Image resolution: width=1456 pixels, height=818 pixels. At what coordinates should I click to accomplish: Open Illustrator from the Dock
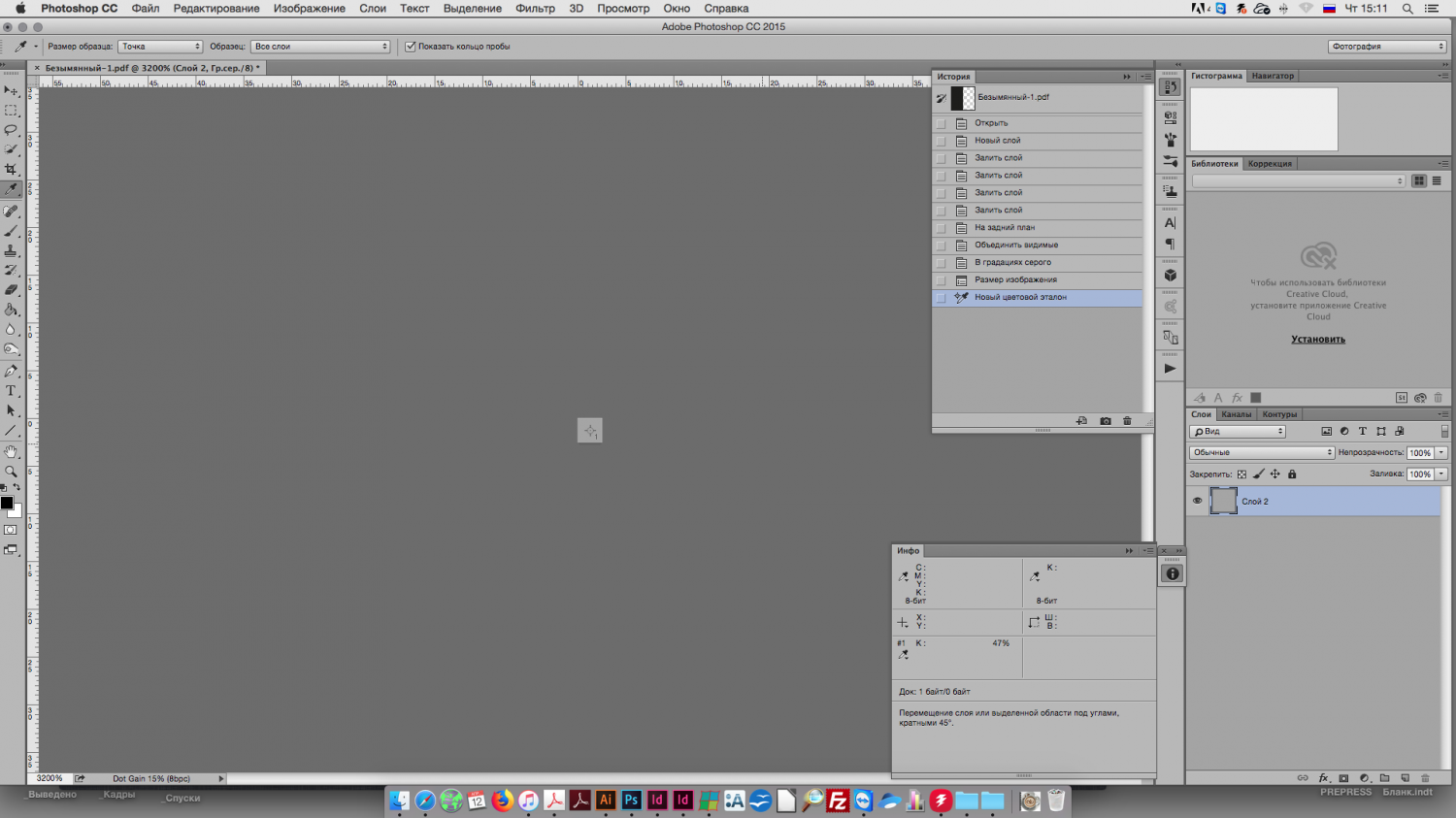click(606, 801)
